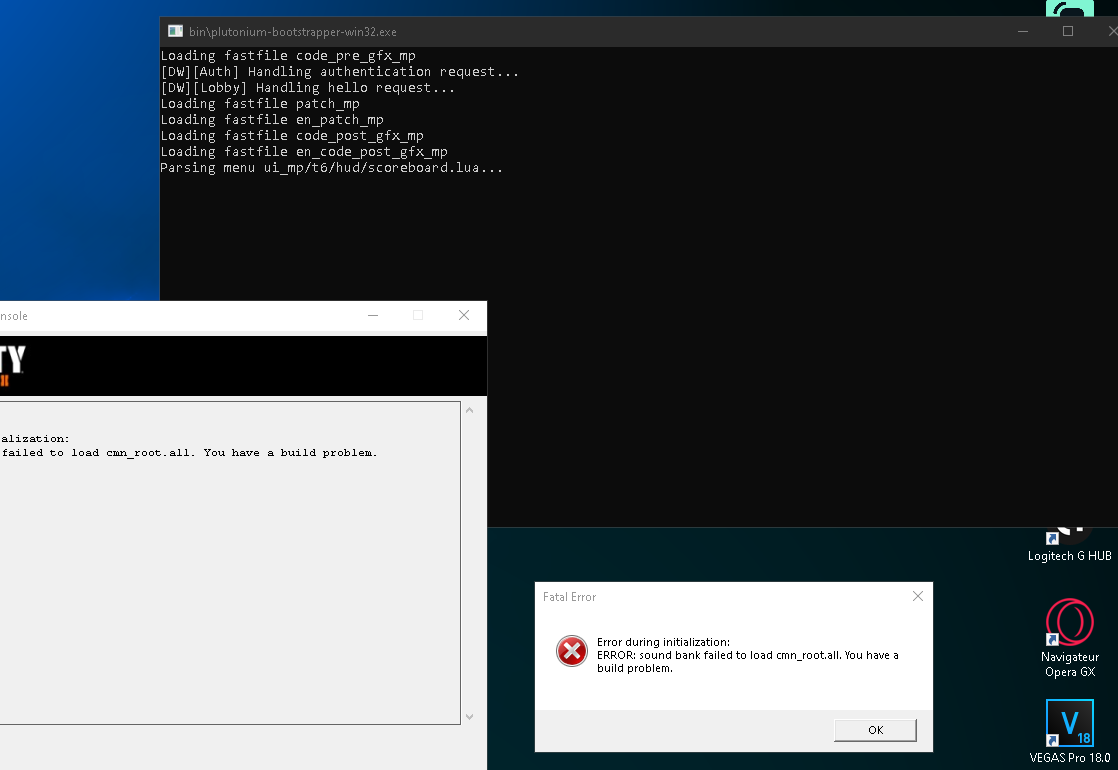Click the sound bank error message text
Image resolution: width=1118 pixels, height=770 pixels.
pyautogui.click(x=747, y=655)
